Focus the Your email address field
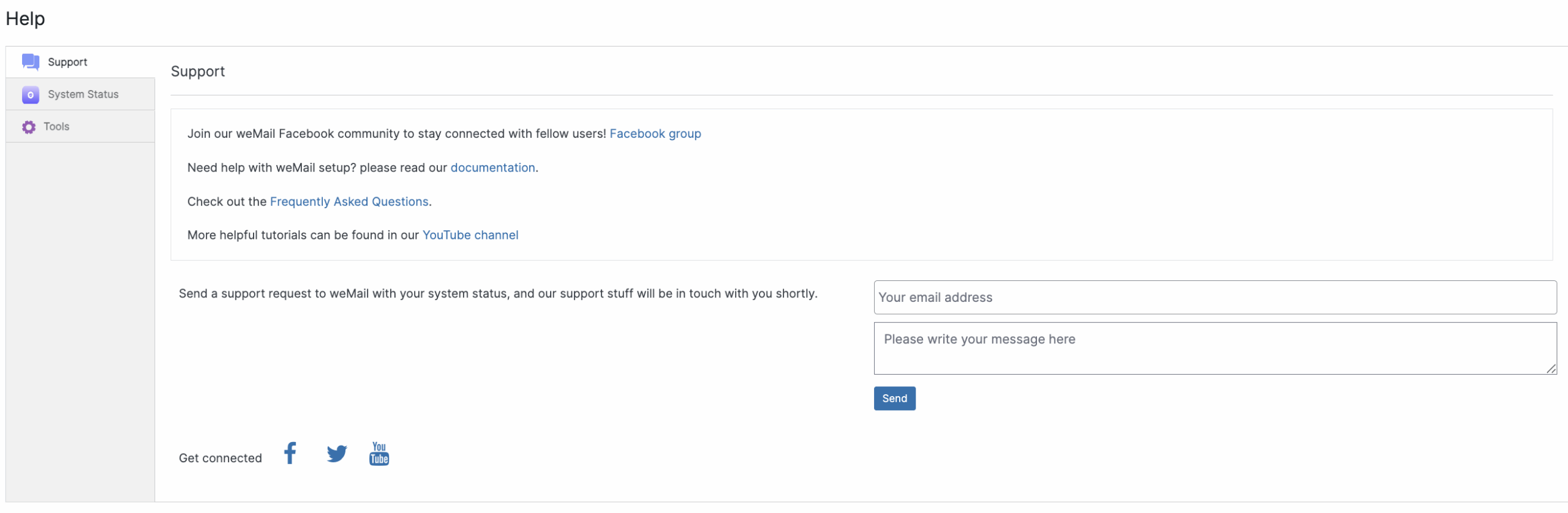Image resolution: width=1568 pixels, height=513 pixels. tap(1215, 298)
